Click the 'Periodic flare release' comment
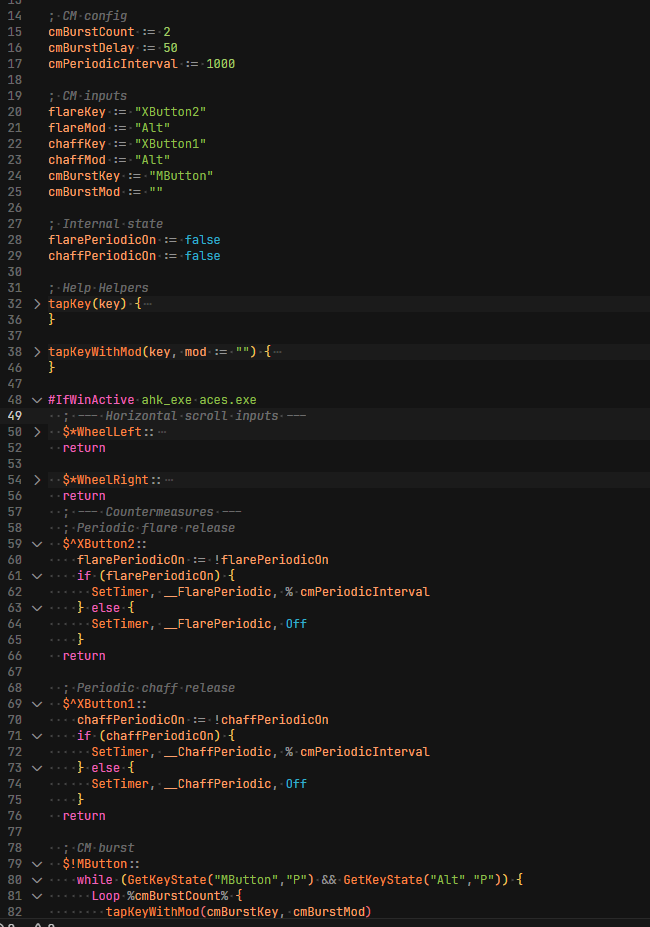This screenshot has height=927, width=650. pos(148,528)
